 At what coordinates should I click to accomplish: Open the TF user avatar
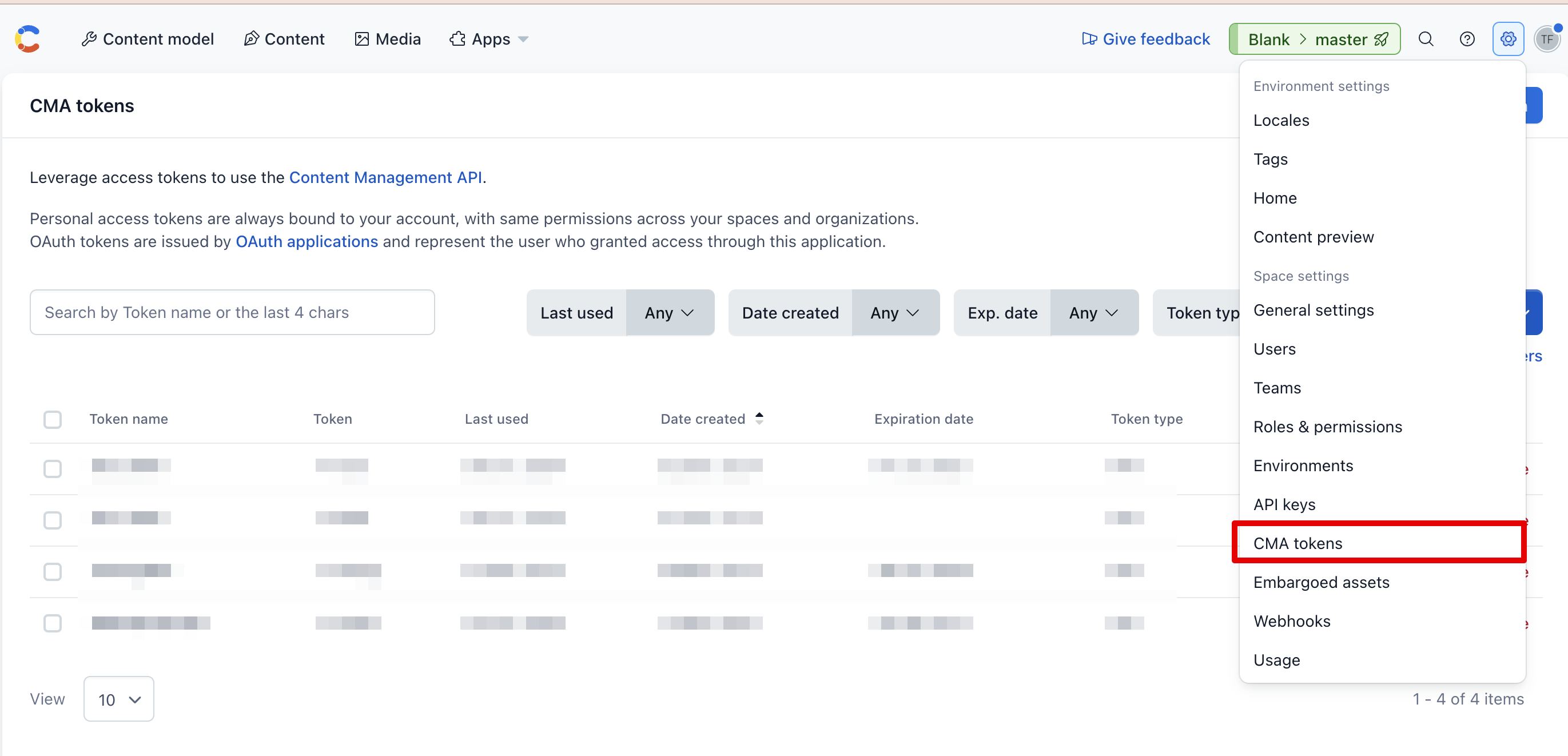[1547, 39]
